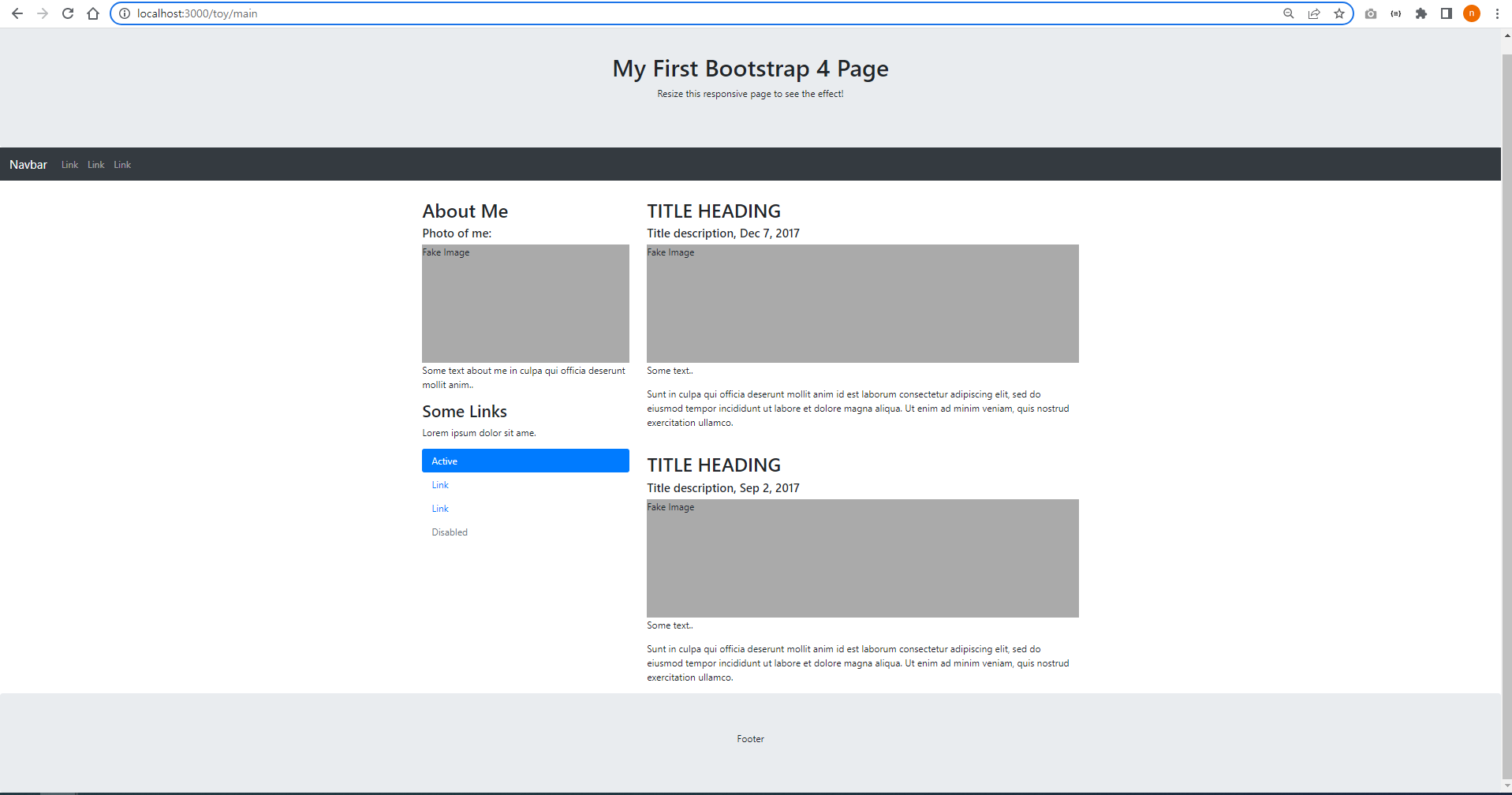Open the Chrome three-dot menu
Viewport: 1512px width, 795px height.
(1497, 13)
